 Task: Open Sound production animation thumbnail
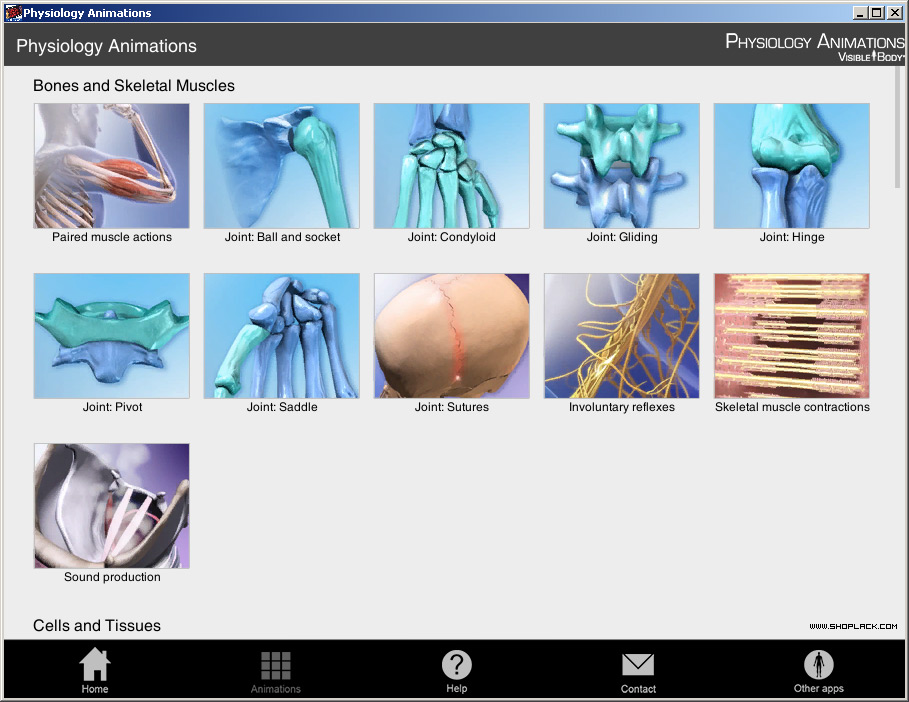pyautogui.click(x=112, y=505)
